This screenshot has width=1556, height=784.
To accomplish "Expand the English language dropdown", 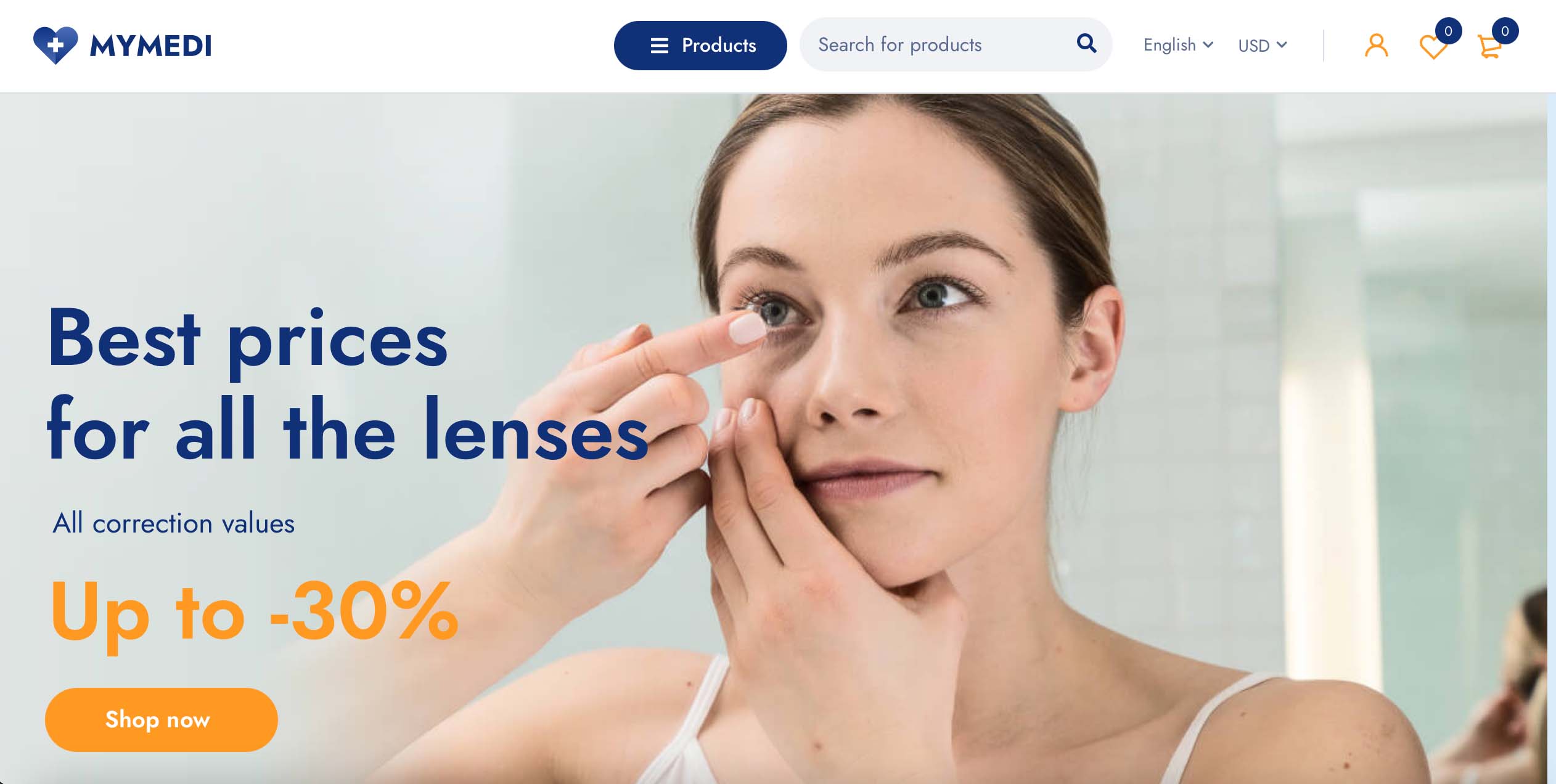I will coord(1178,45).
